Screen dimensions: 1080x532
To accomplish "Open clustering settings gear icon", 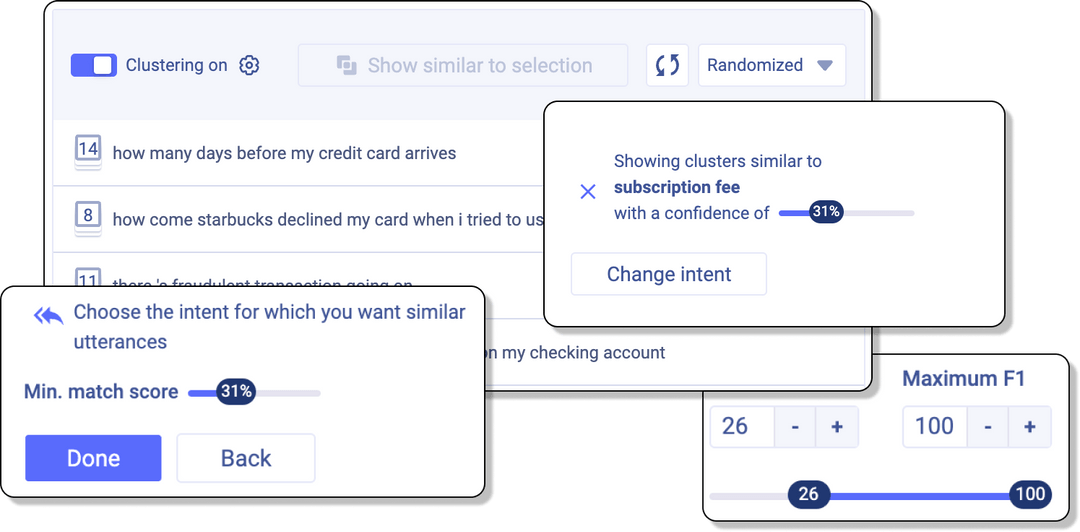I will click(x=249, y=66).
